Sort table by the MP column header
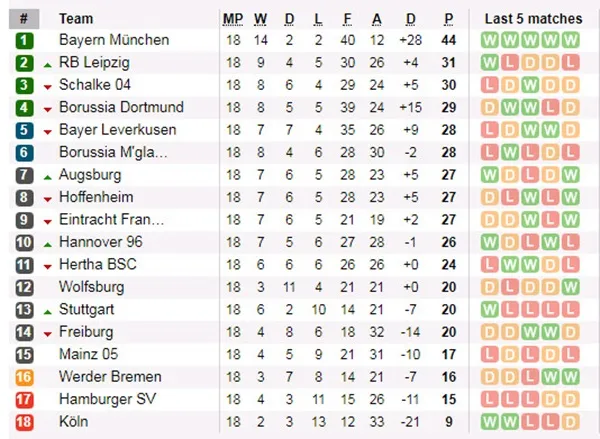The width and height of the screenshot is (600, 439). tap(233, 19)
